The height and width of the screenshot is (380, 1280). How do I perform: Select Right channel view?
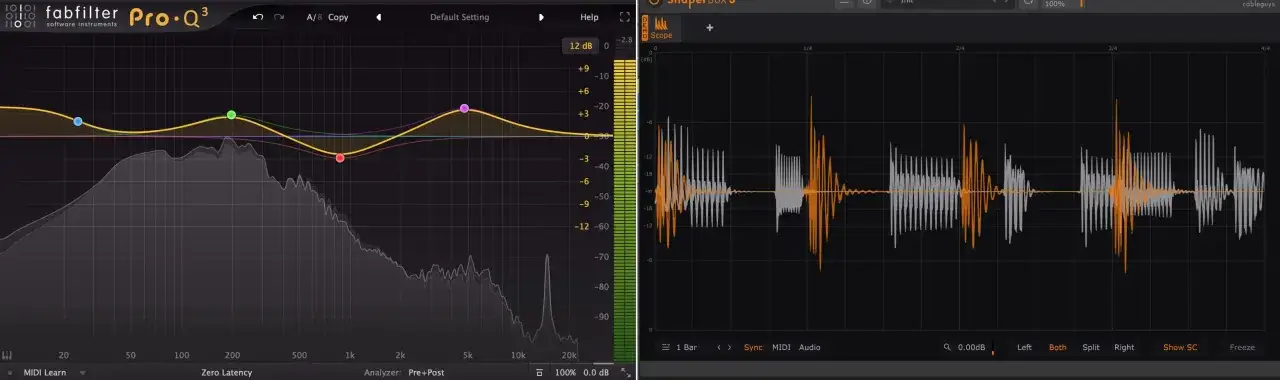tap(1124, 347)
